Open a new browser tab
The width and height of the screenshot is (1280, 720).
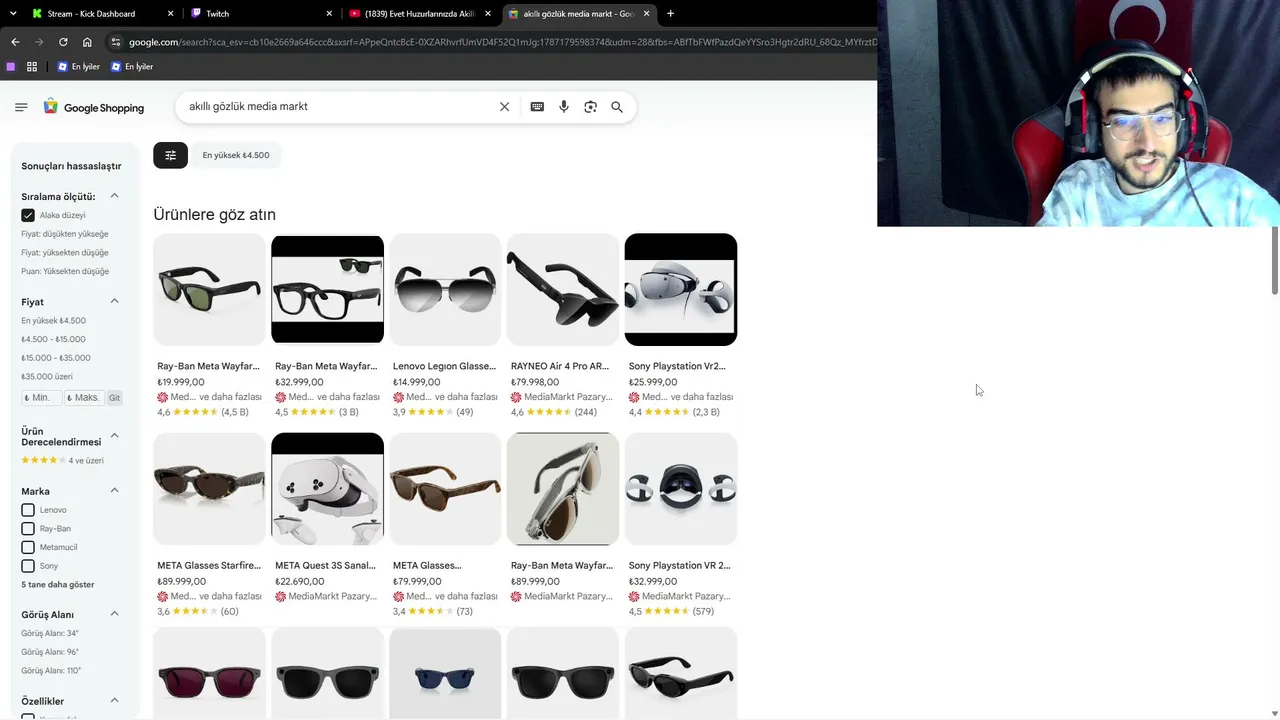click(x=670, y=14)
